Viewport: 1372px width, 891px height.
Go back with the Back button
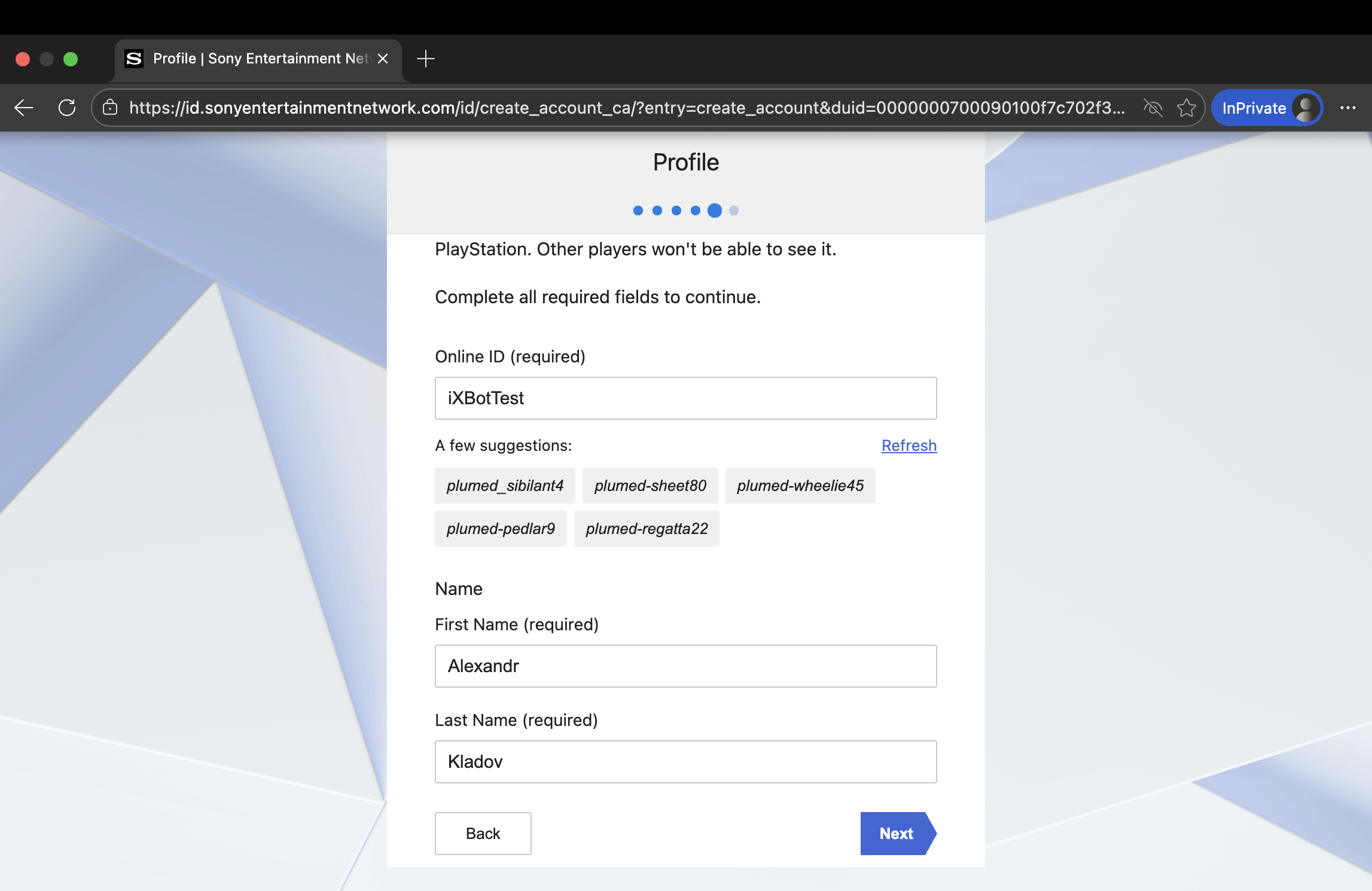(483, 834)
